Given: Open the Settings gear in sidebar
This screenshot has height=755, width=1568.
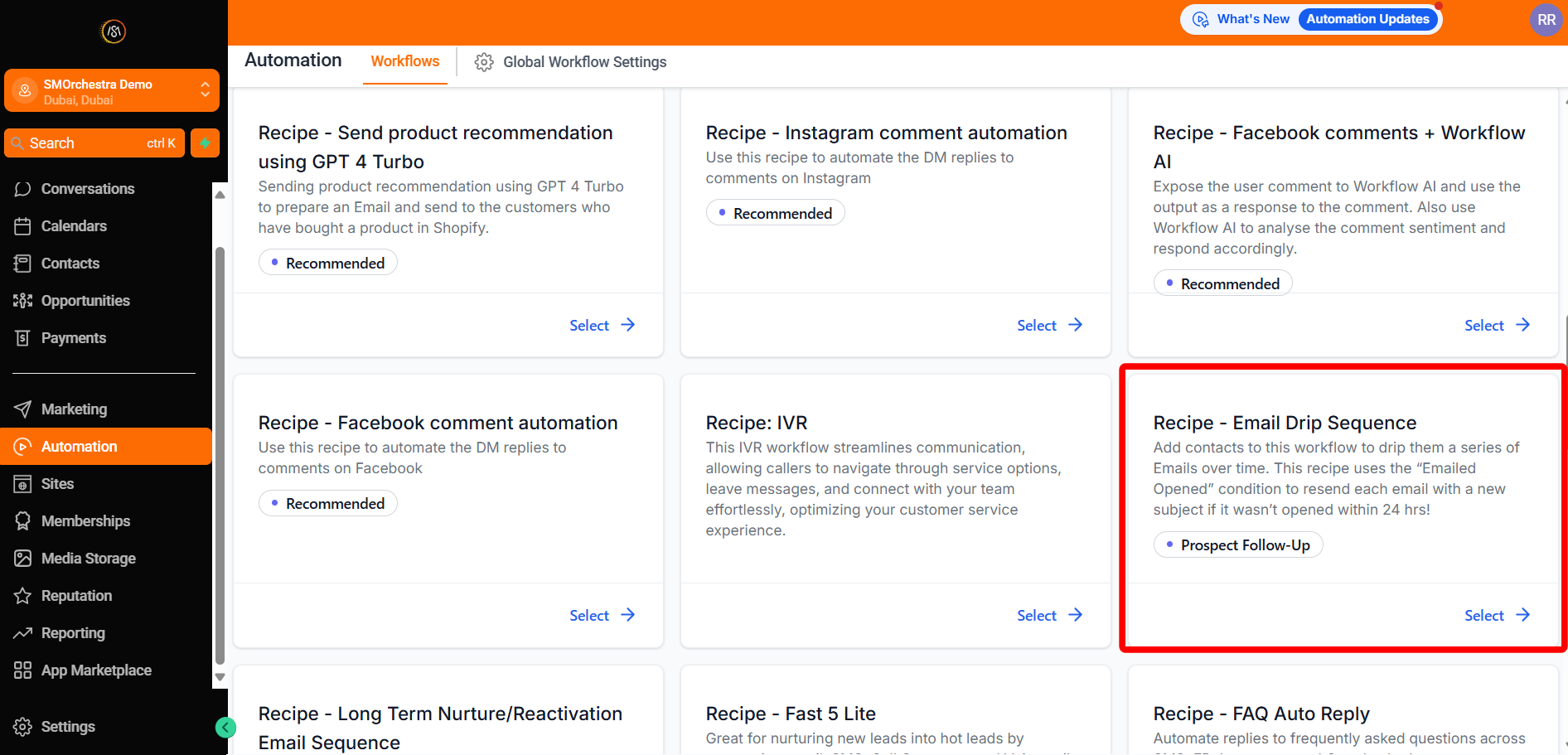Looking at the screenshot, I should click(x=22, y=727).
